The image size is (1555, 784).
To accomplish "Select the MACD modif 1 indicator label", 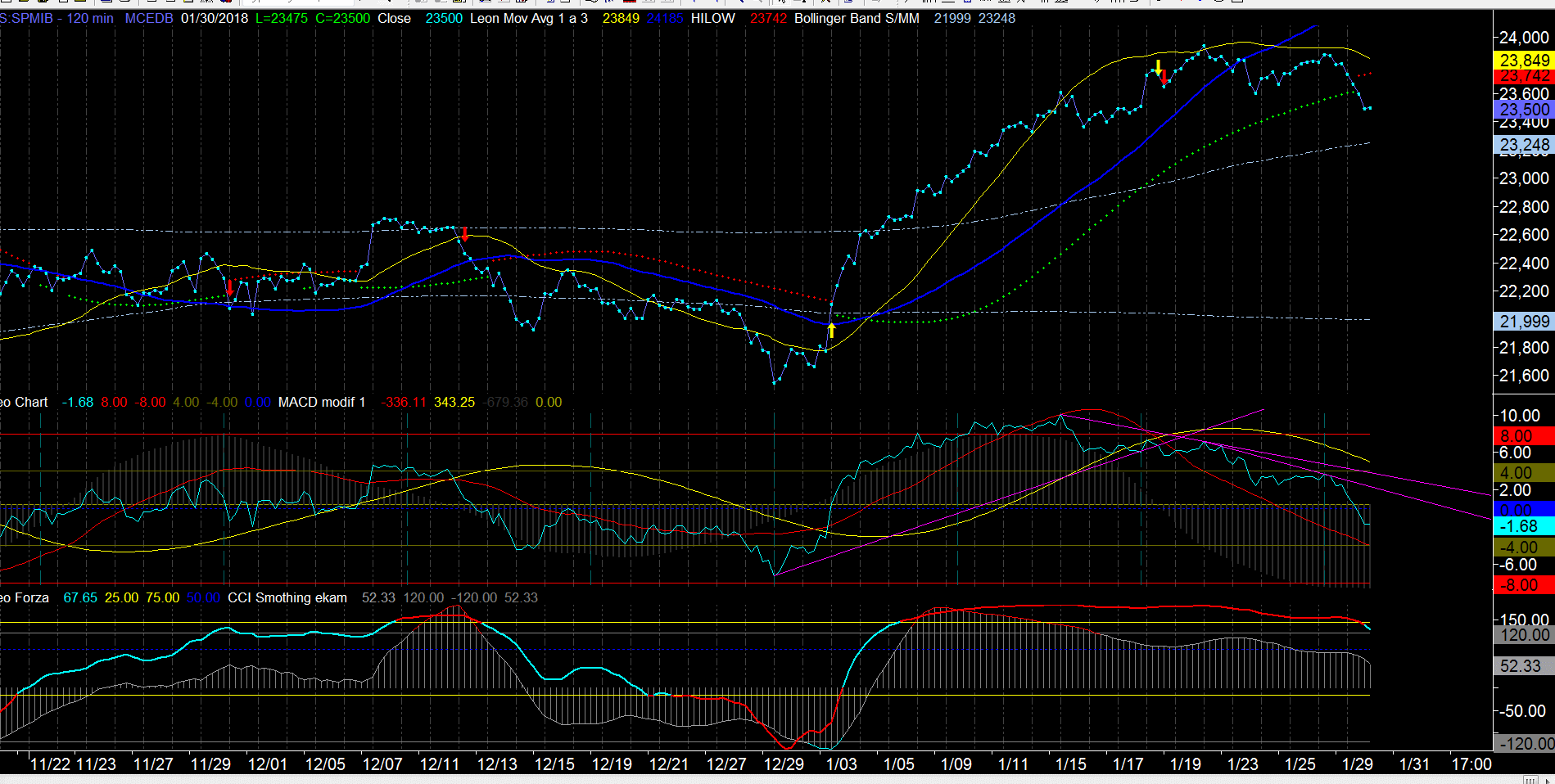I will click(x=322, y=402).
